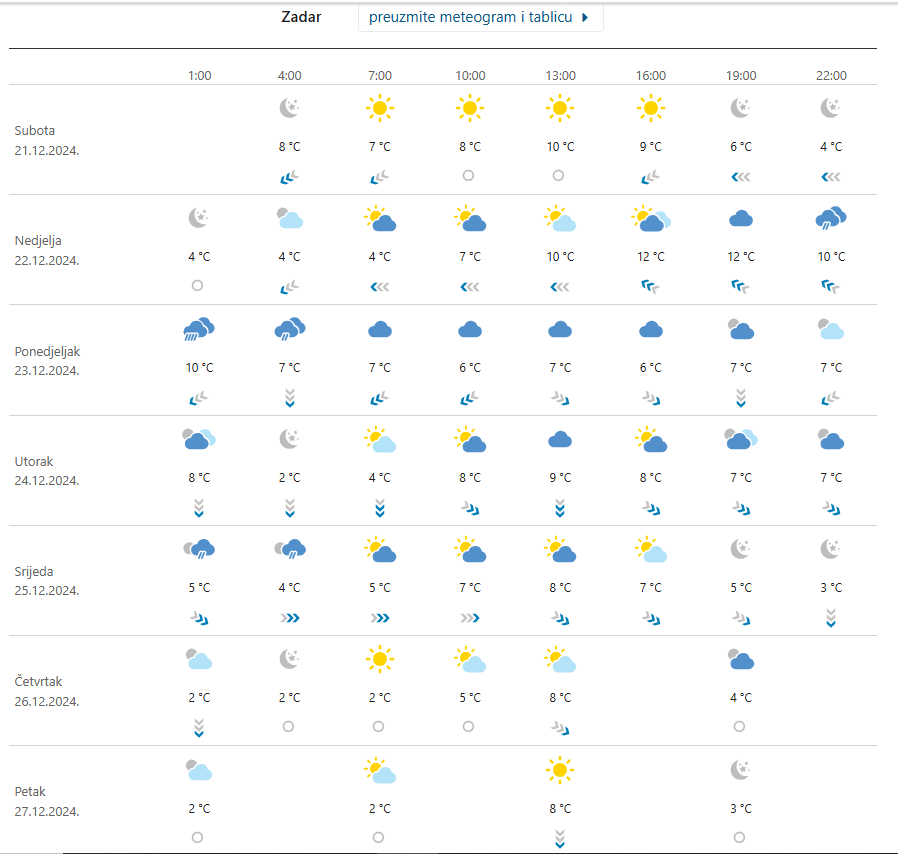Click Thursday 19:00 cloudy night icon
This screenshot has width=898, height=854.
coord(741,659)
